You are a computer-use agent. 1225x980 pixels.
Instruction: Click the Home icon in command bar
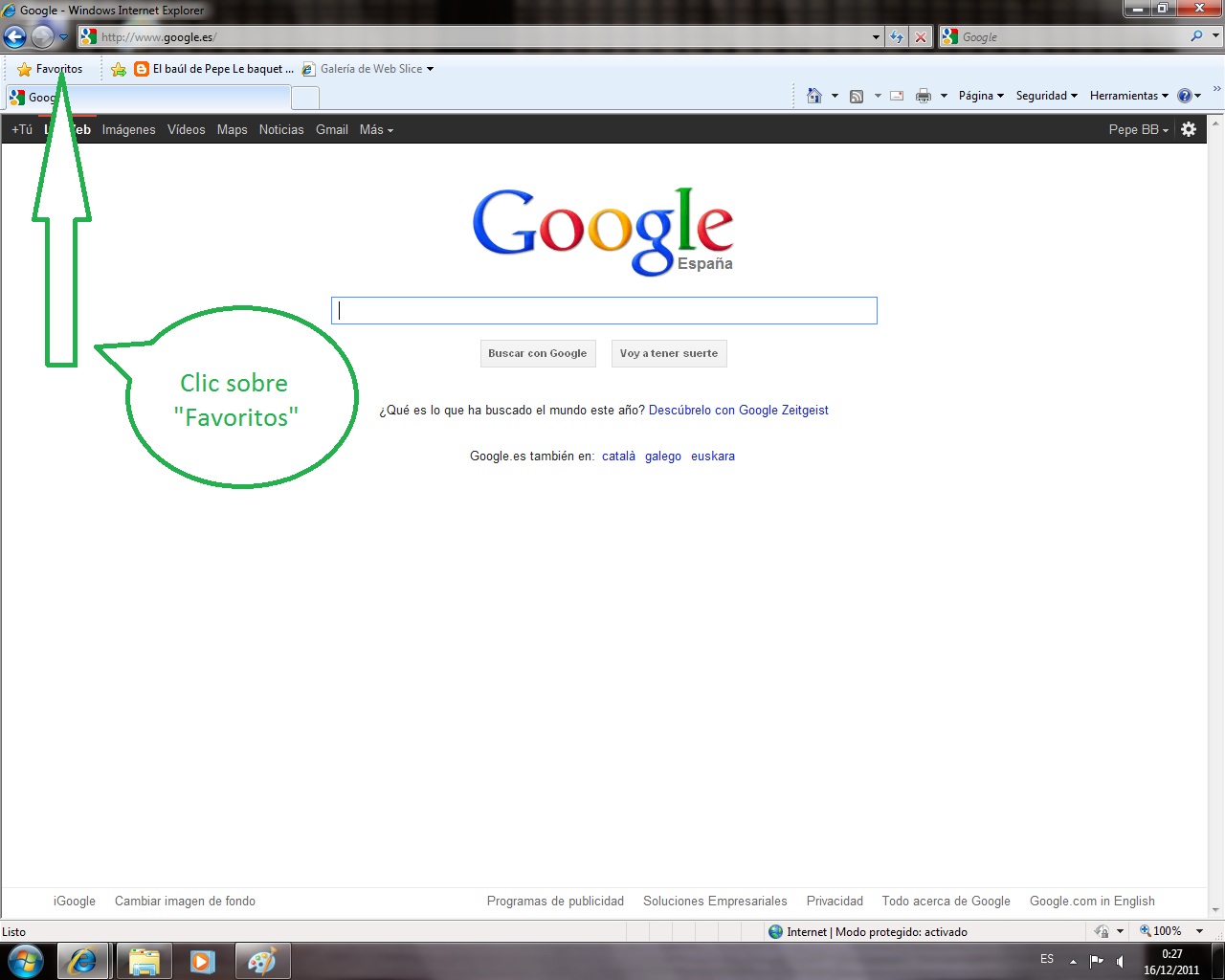[814, 96]
